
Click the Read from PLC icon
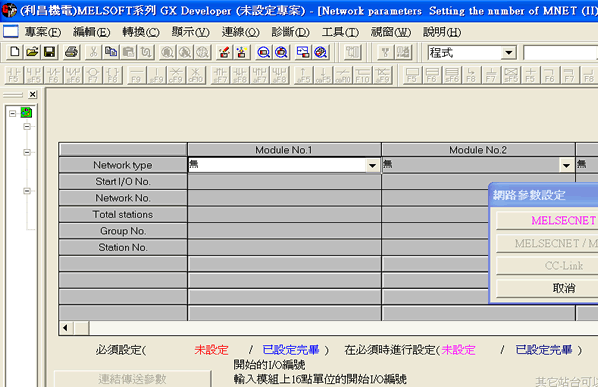[242, 52]
